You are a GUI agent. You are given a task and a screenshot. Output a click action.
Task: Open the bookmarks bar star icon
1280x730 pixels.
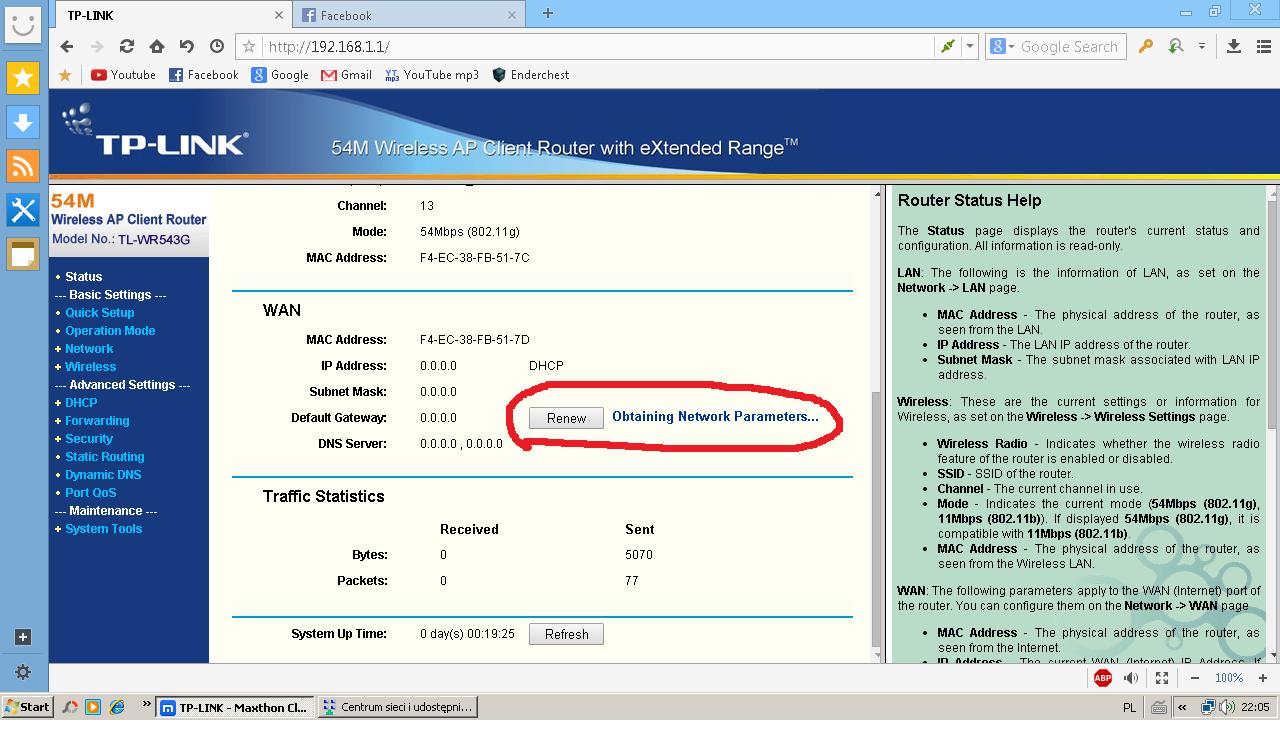pos(65,75)
